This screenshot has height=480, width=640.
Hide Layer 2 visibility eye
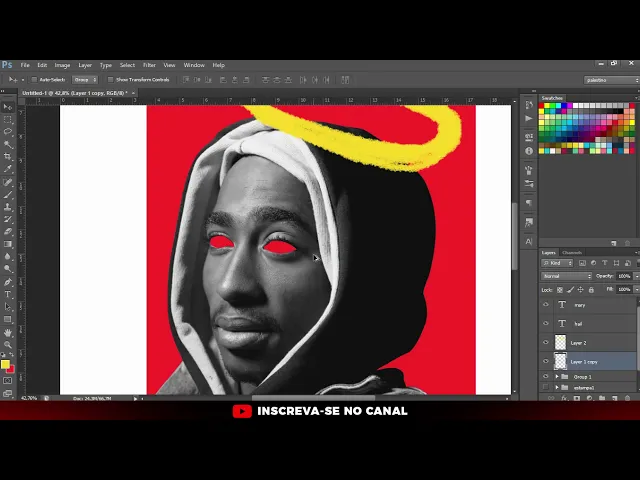coord(546,342)
